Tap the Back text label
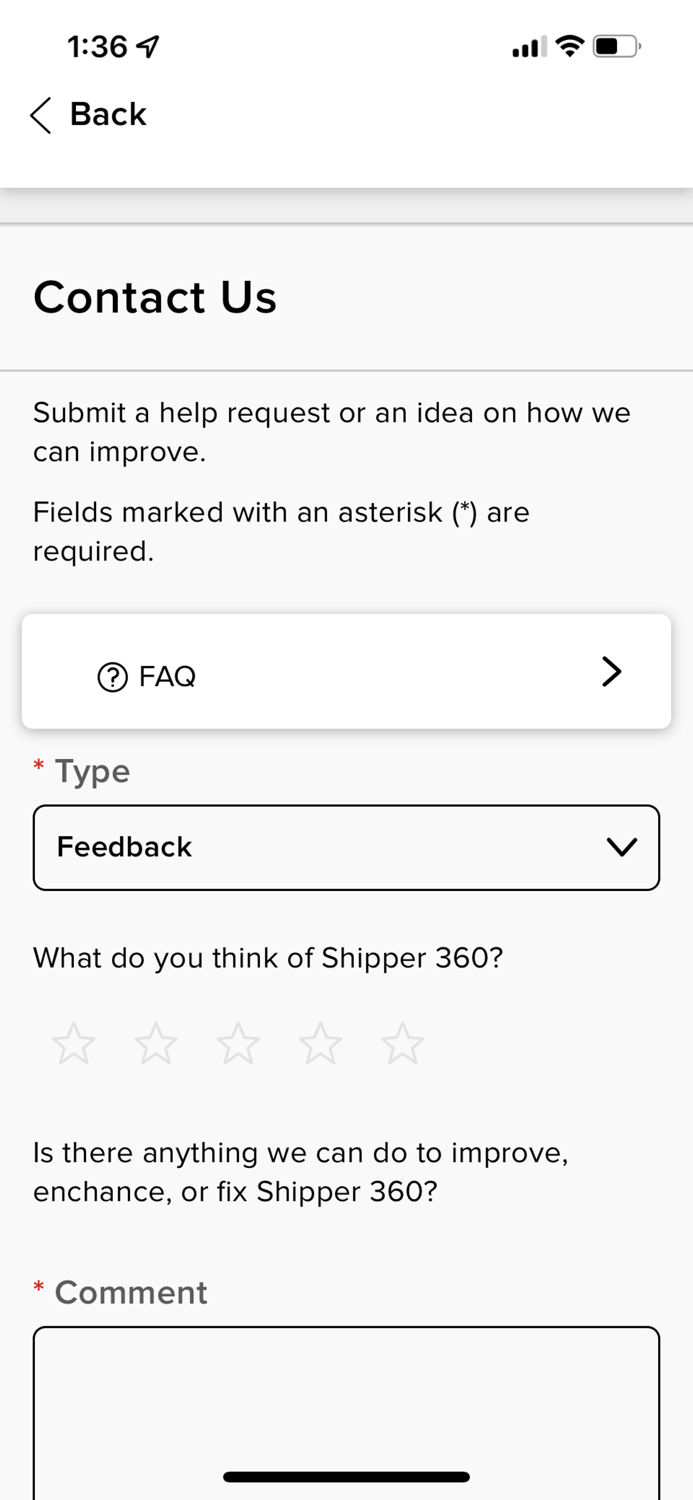693x1500 pixels. [x=108, y=115]
